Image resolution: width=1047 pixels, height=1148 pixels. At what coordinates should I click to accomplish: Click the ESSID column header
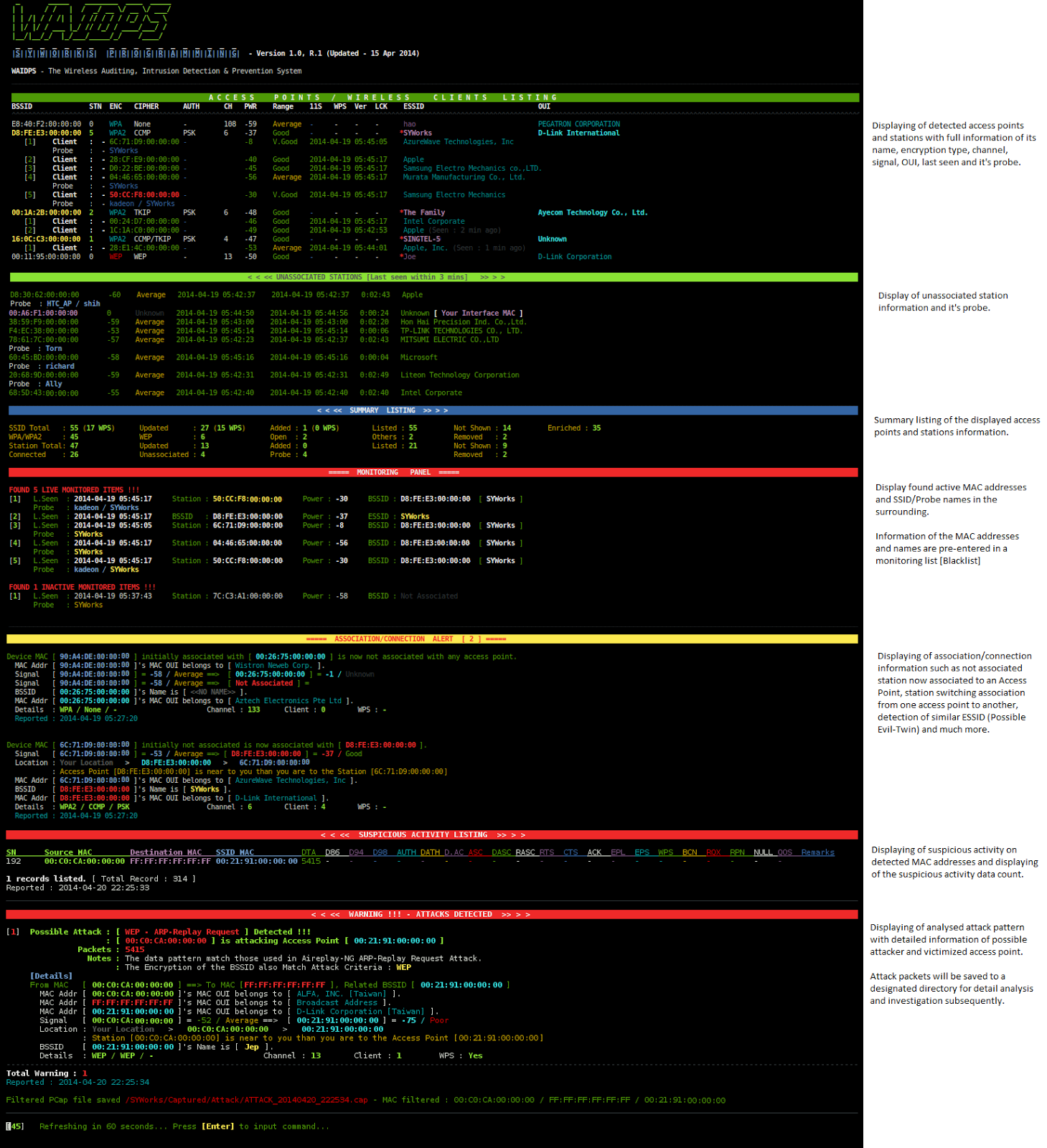[413, 106]
